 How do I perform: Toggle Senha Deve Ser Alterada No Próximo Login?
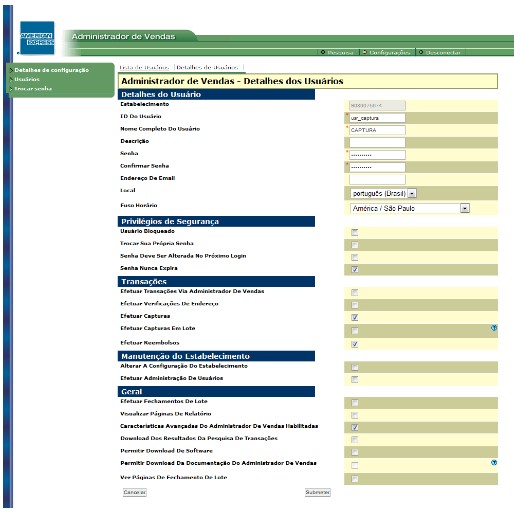[355, 257]
